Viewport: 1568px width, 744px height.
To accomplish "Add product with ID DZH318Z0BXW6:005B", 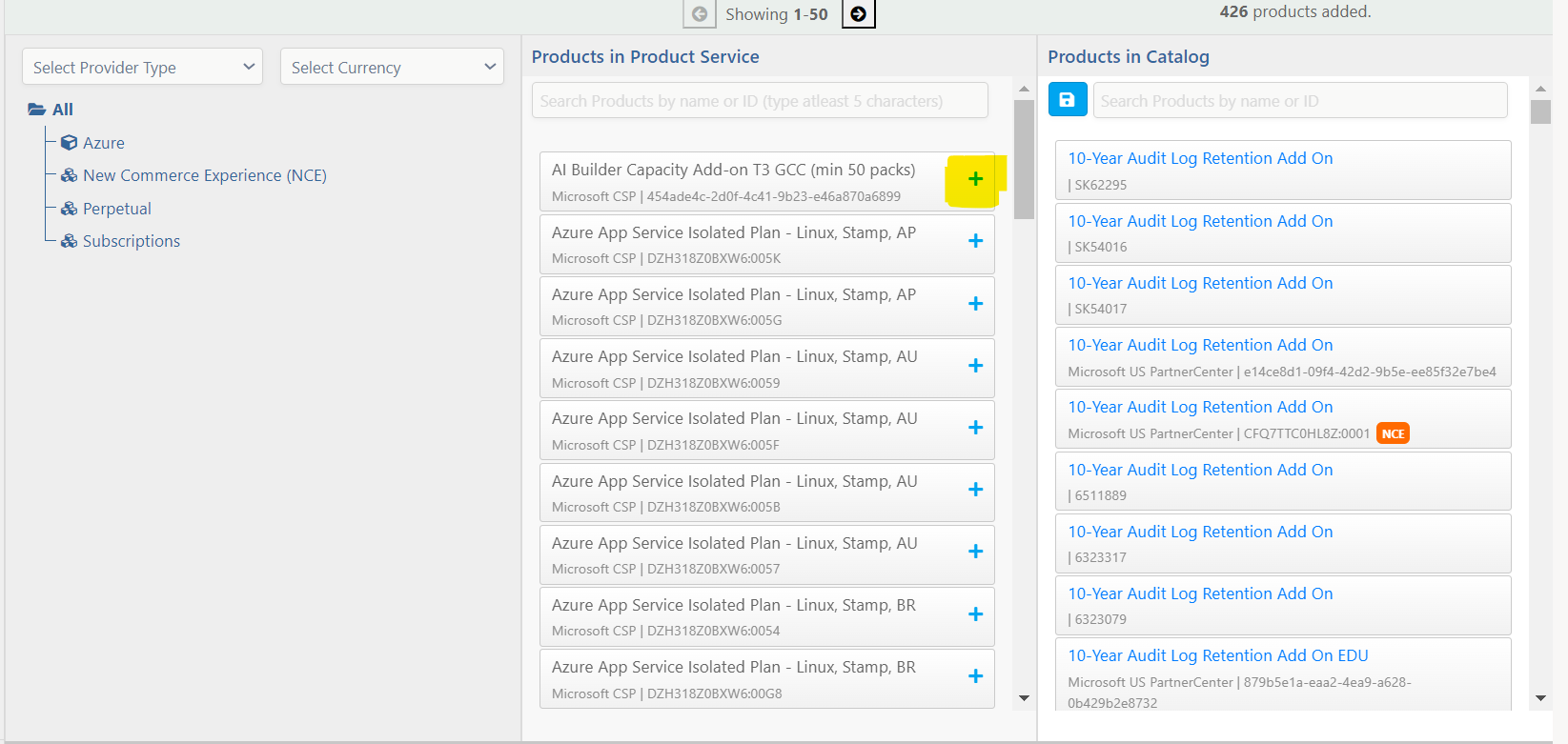I will [x=975, y=490].
